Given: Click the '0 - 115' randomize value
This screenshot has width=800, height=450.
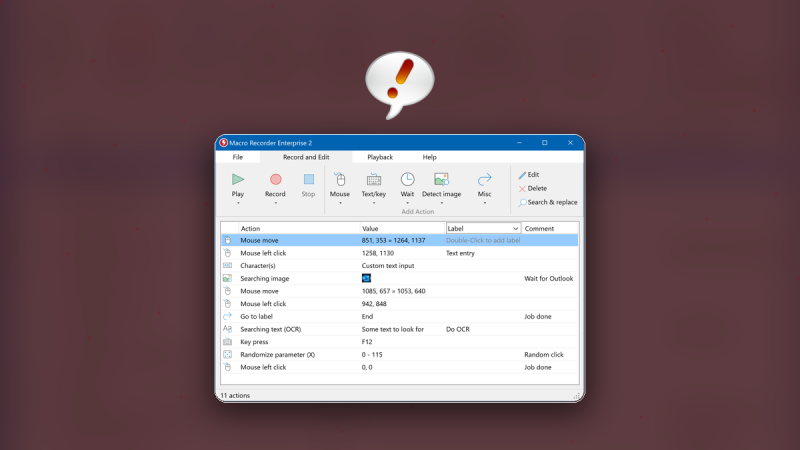Looking at the screenshot, I should (x=372, y=355).
